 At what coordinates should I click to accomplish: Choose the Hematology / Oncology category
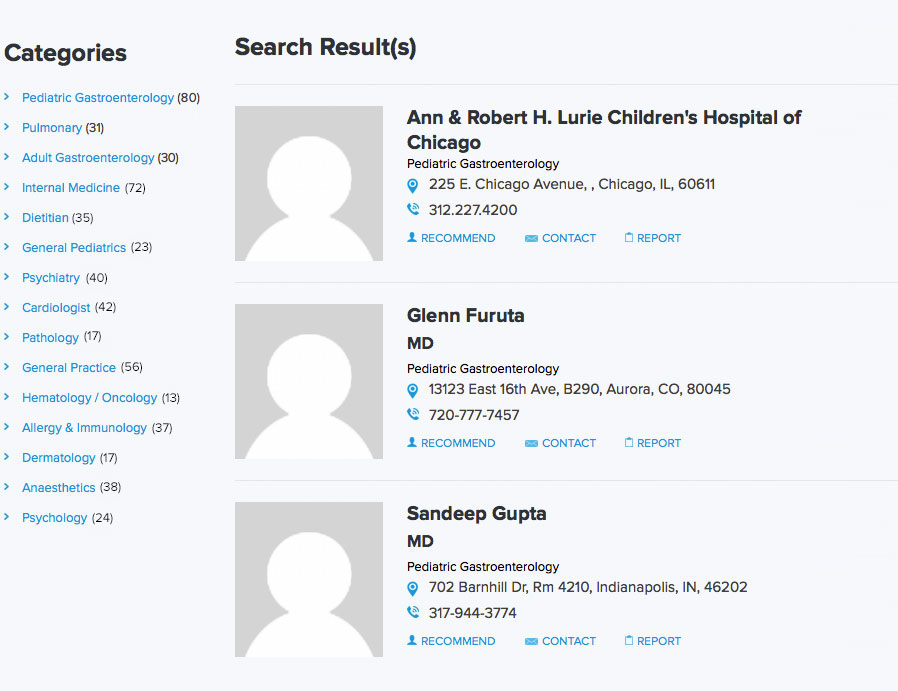click(89, 398)
